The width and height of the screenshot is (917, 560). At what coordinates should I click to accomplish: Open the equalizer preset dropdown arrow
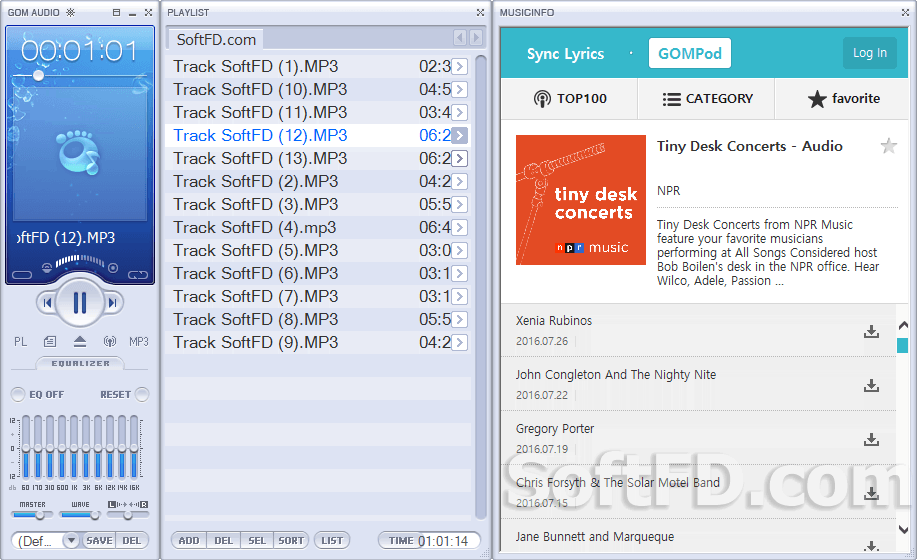(71, 540)
